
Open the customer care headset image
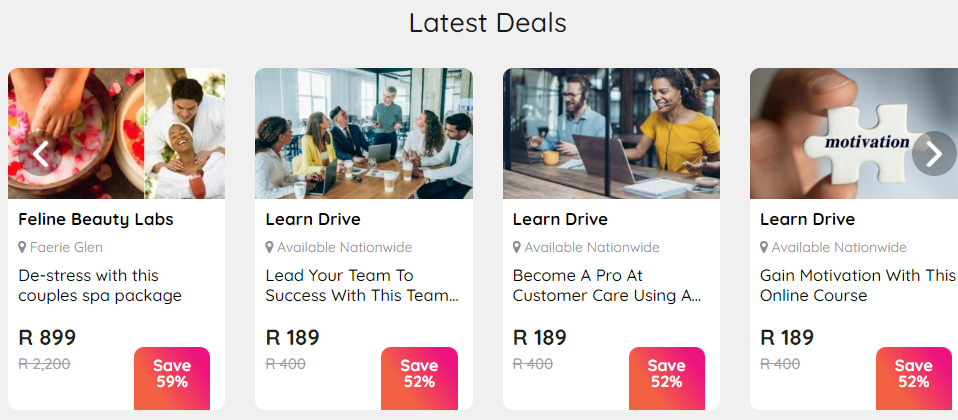pyautogui.click(x=611, y=133)
